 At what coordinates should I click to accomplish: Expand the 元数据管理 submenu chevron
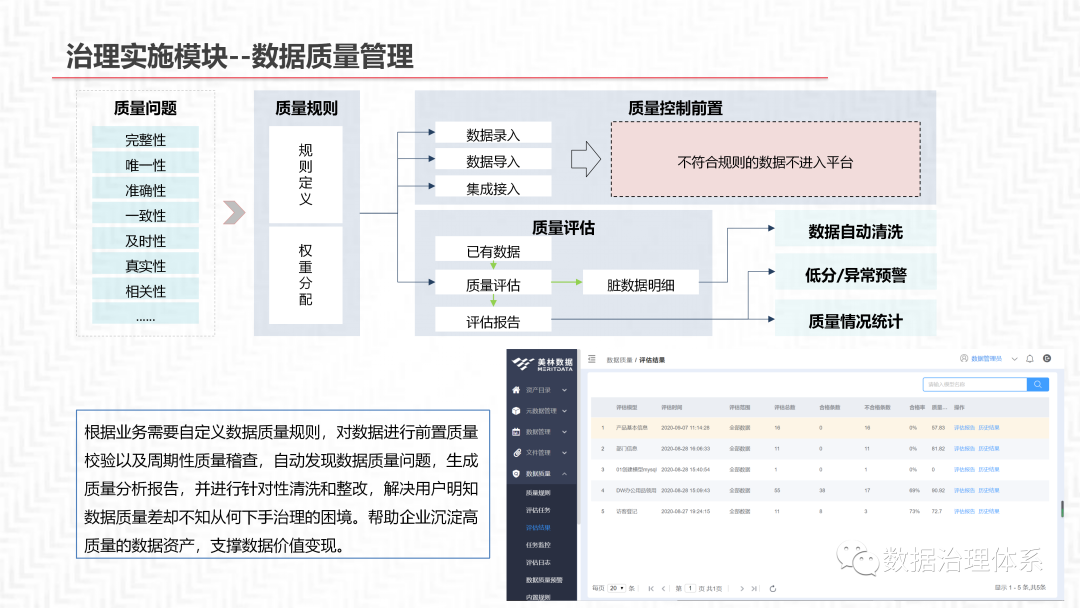(565, 409)
